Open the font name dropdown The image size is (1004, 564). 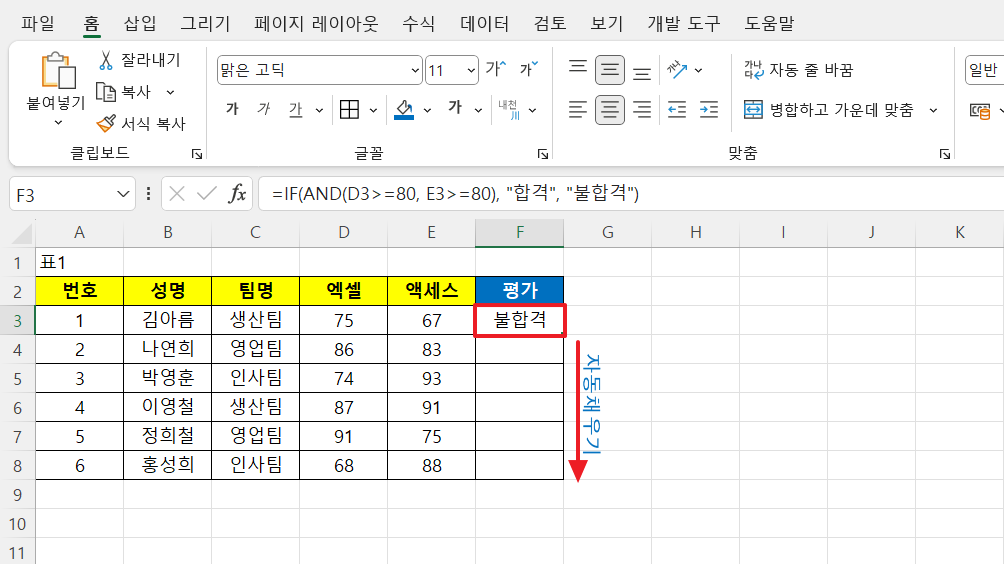pos(415,70)
